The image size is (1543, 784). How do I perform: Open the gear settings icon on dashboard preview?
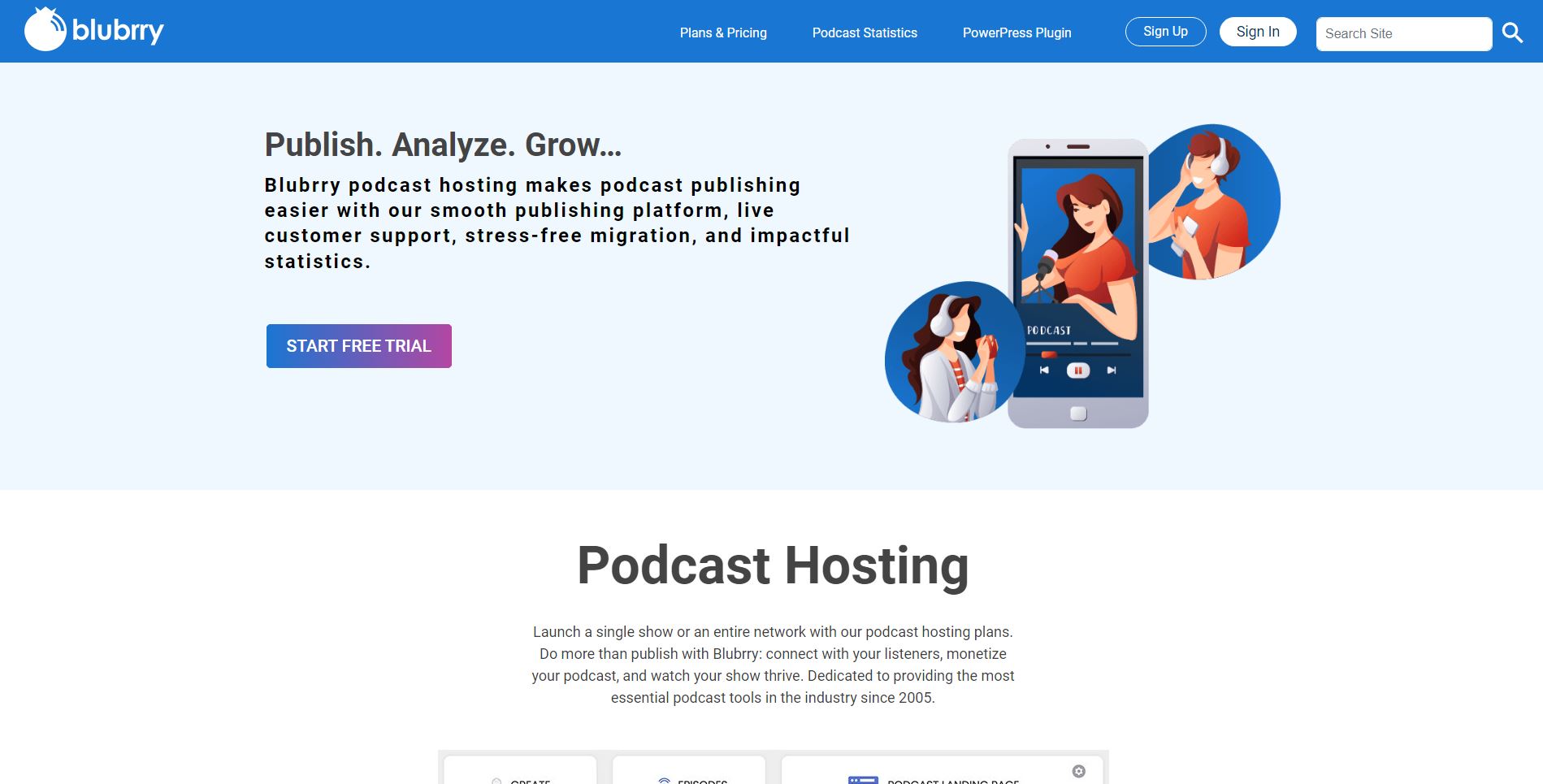click(x=1078, y=771)
